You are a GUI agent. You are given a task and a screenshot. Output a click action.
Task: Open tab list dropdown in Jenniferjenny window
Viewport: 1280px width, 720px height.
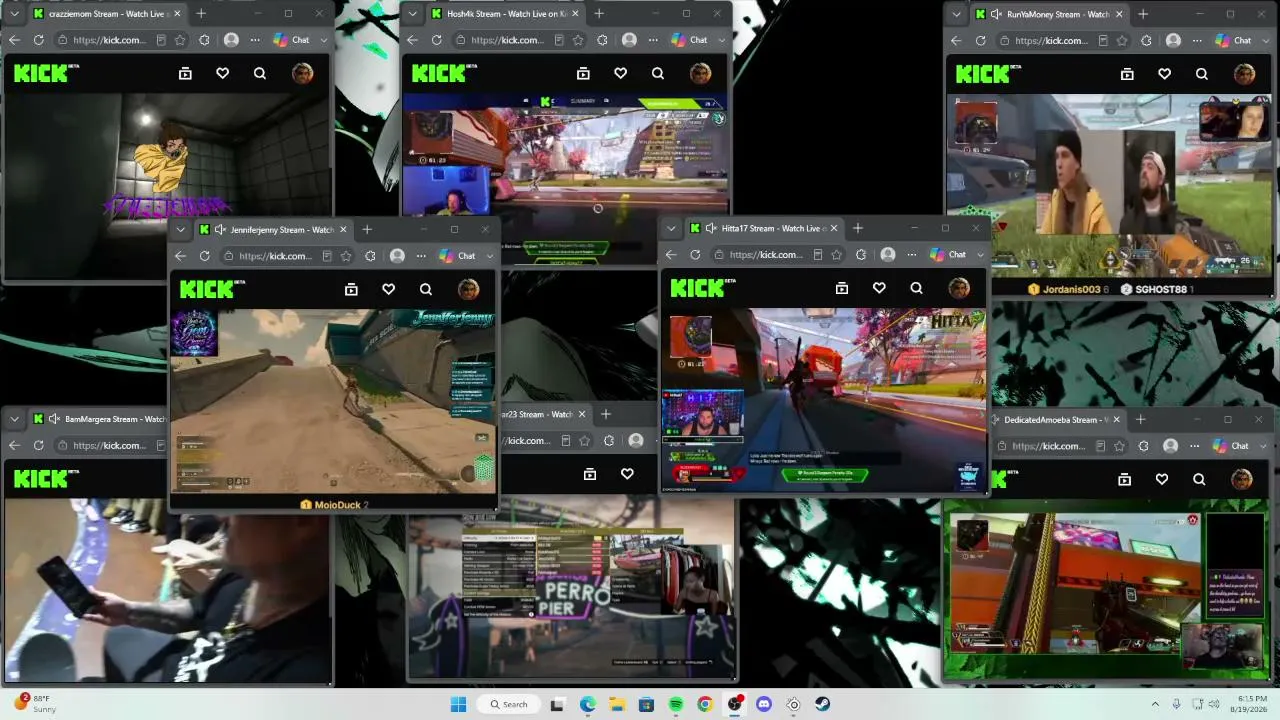[x=179, y=229]
